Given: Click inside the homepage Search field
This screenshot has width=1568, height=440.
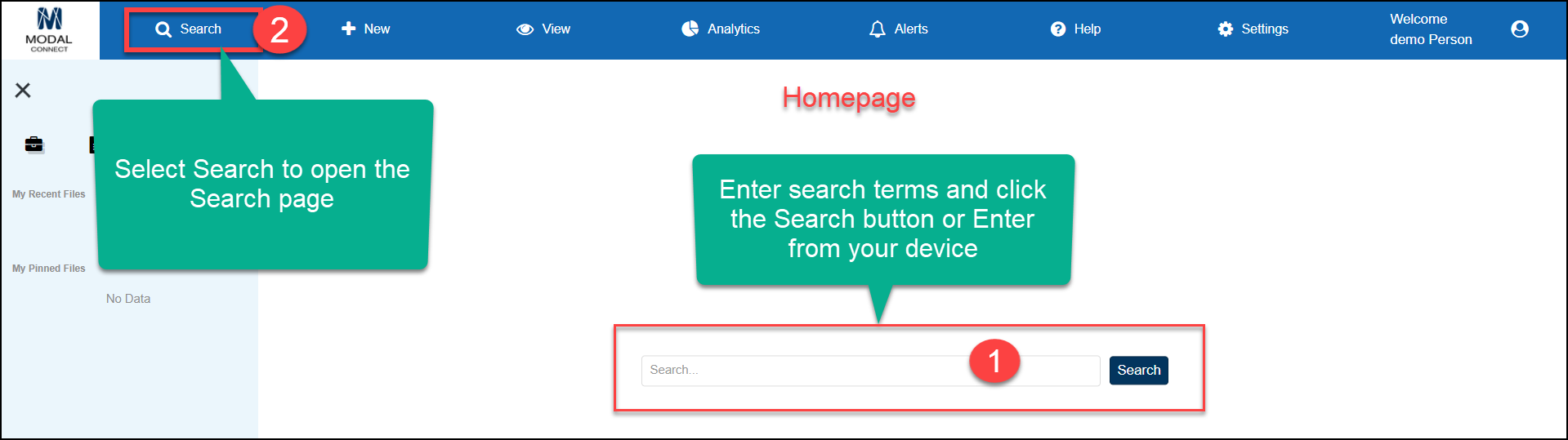Looking at the screenshot, I should pos(870,371).
